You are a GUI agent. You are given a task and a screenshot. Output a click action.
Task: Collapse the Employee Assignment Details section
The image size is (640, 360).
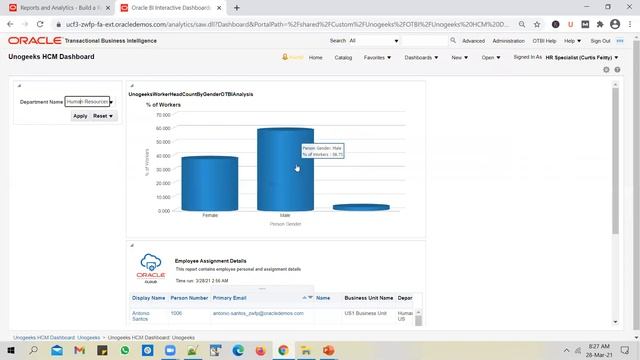pyautogui.click(x=132, y=245)
